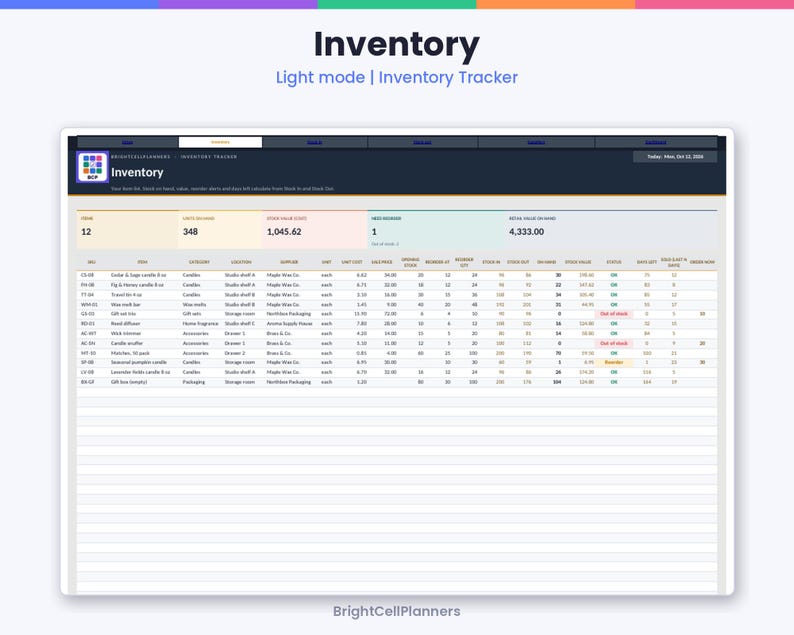Open the Dashboard tab
794x635 pixels.
[656, 142]
